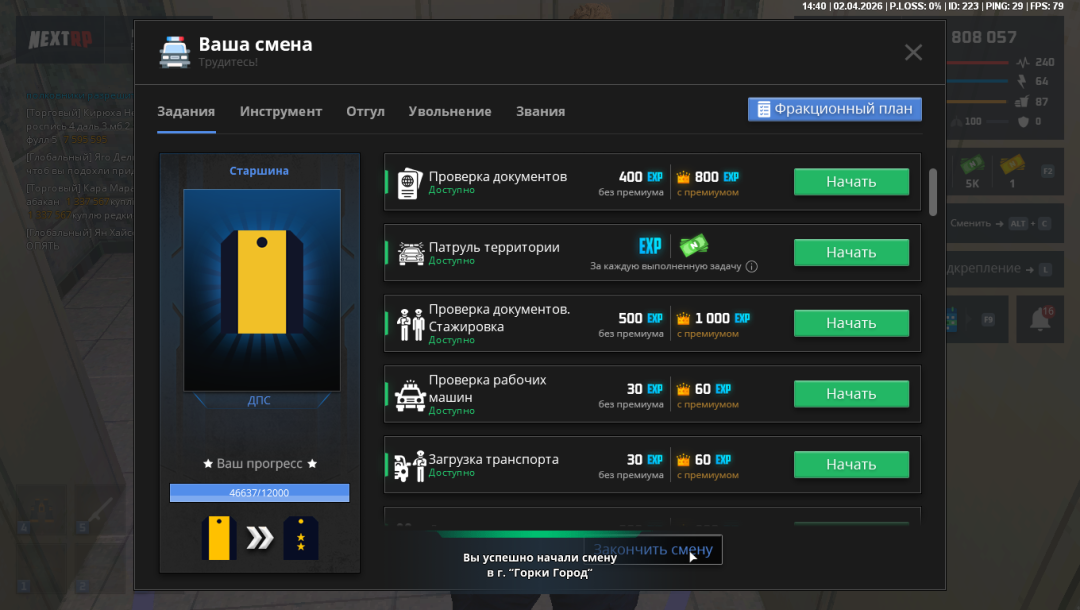Click the next rank insignia with stars

(301, 538)
